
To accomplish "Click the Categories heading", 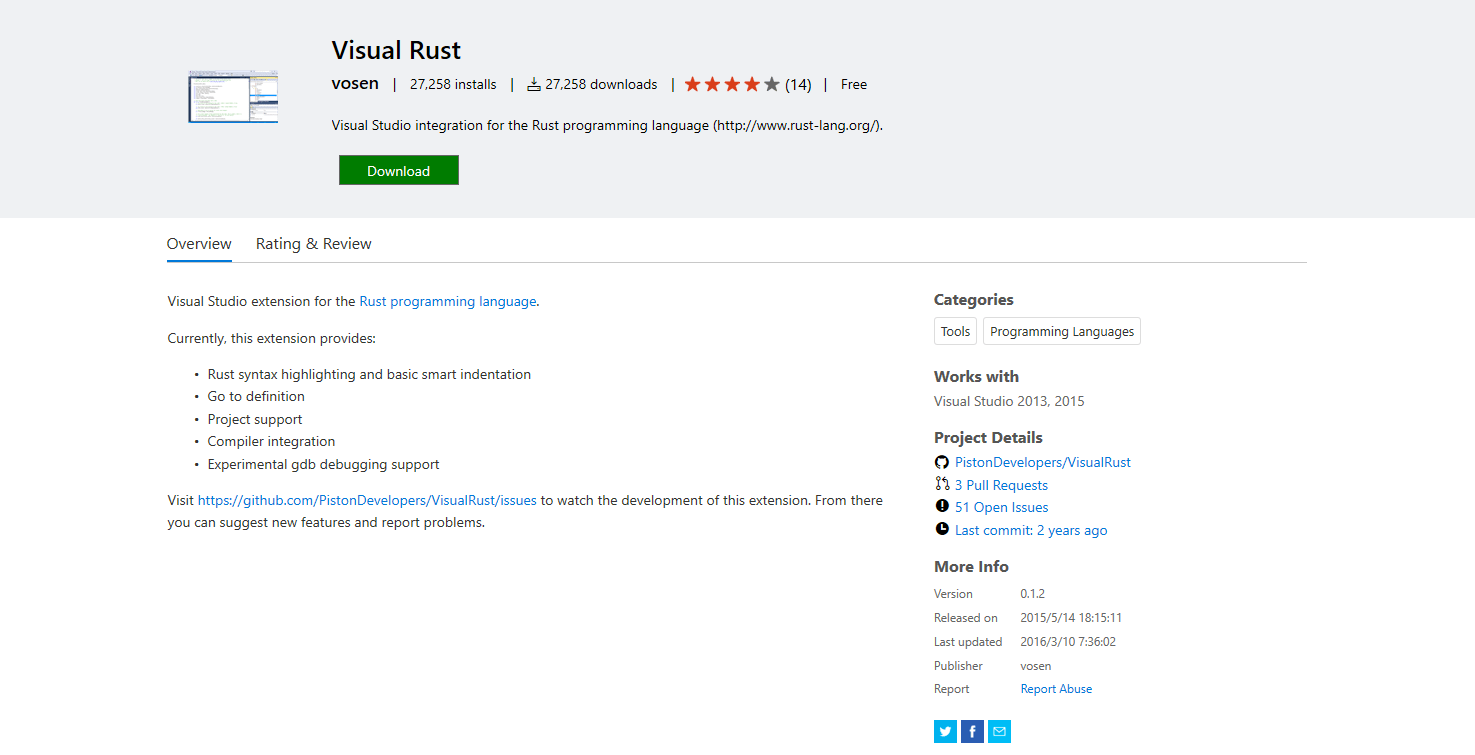I will 973,300.
